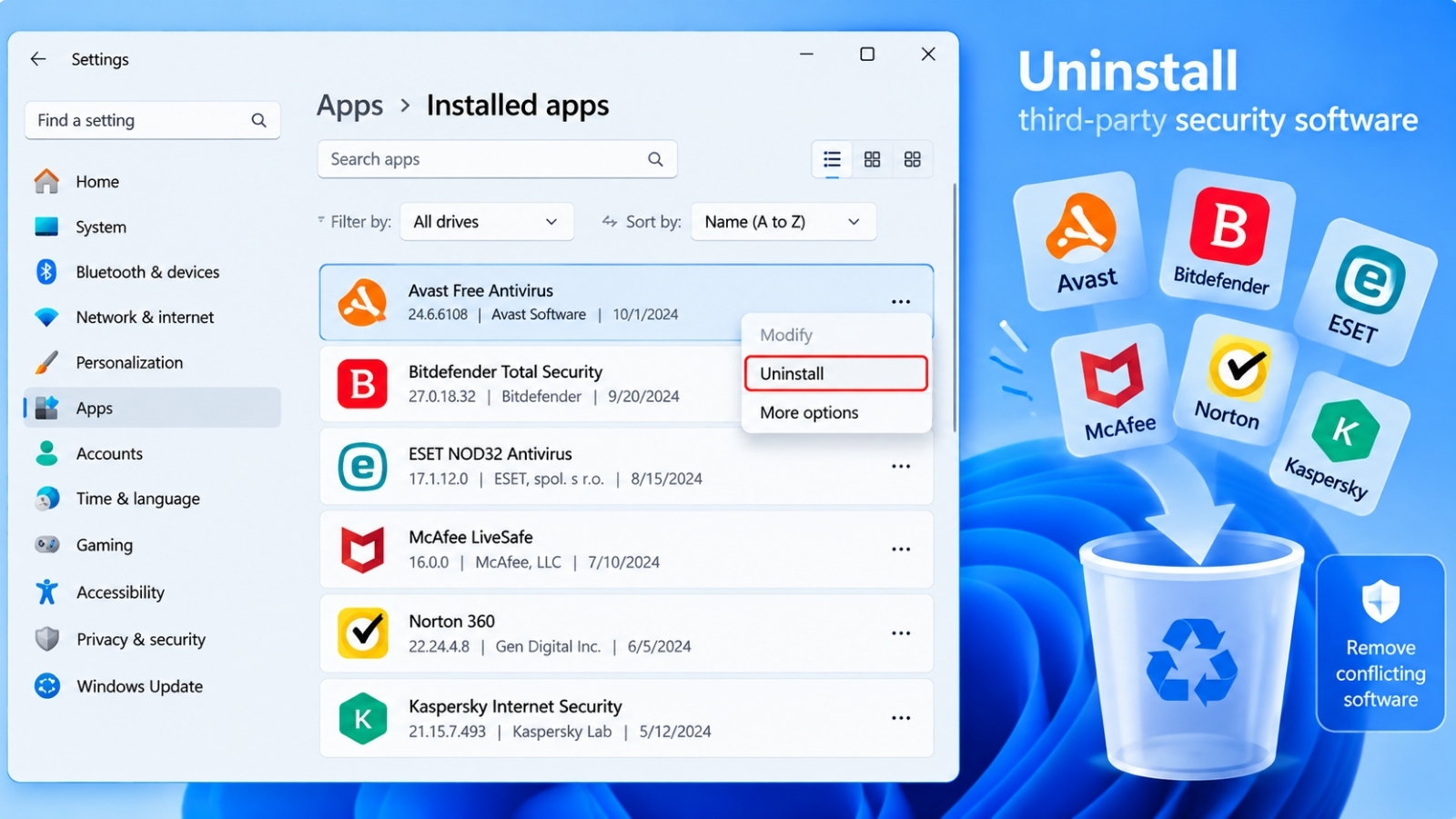Click the Find a setting search box
The image size is (1456, 819).
[152, 120]
